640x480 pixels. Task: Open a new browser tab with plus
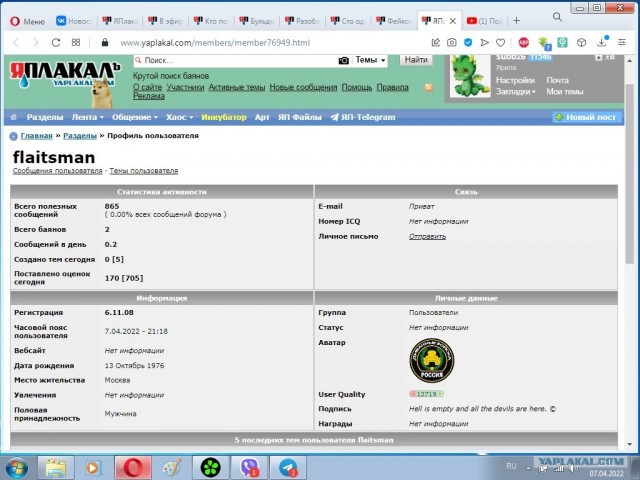pyautogui.click(x=516, y=20)
